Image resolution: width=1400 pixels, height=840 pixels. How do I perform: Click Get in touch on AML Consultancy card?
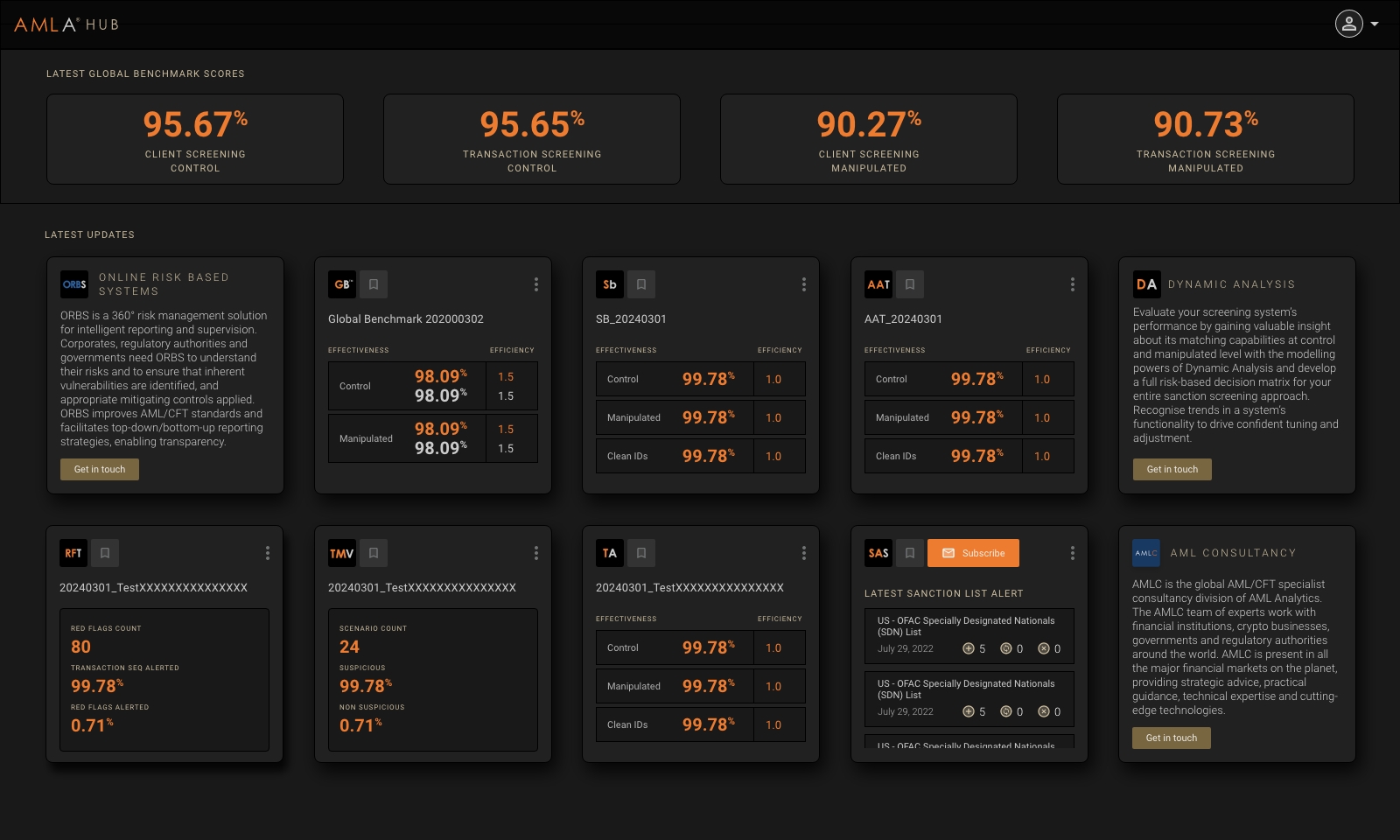1171,738
